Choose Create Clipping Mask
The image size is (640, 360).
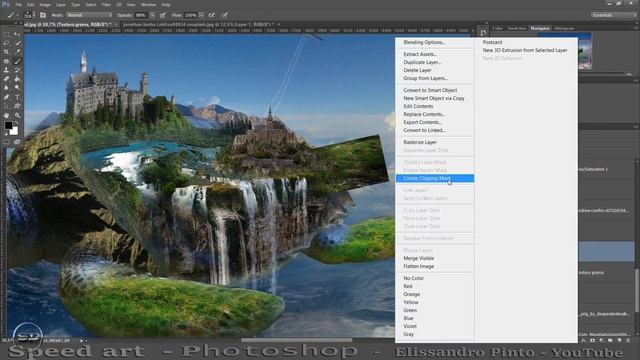click(435, 178)
